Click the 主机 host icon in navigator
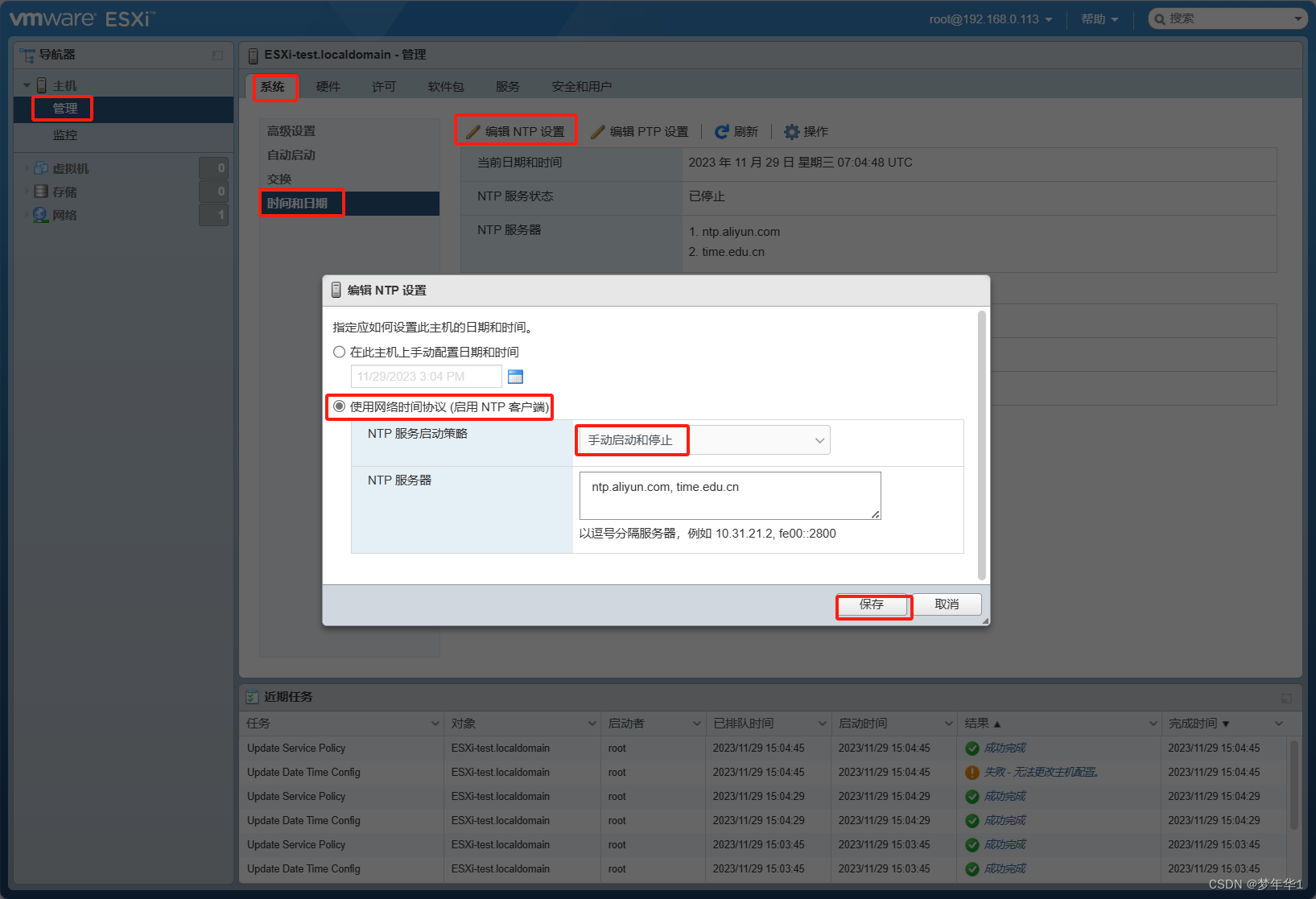The width and height of the screenshot is (1316, 899). (41, 83)
